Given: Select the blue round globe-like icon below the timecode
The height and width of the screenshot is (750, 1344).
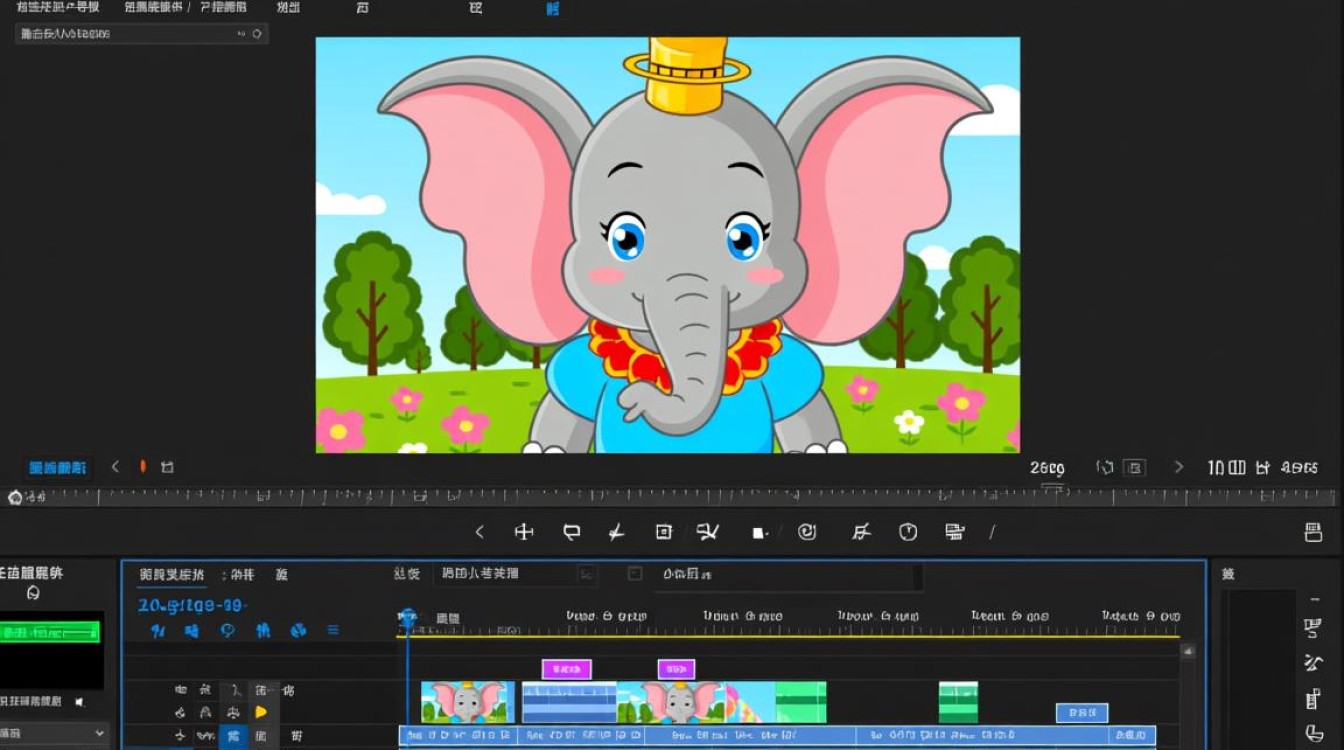Looking at the screenshot, I should point(298,630).
